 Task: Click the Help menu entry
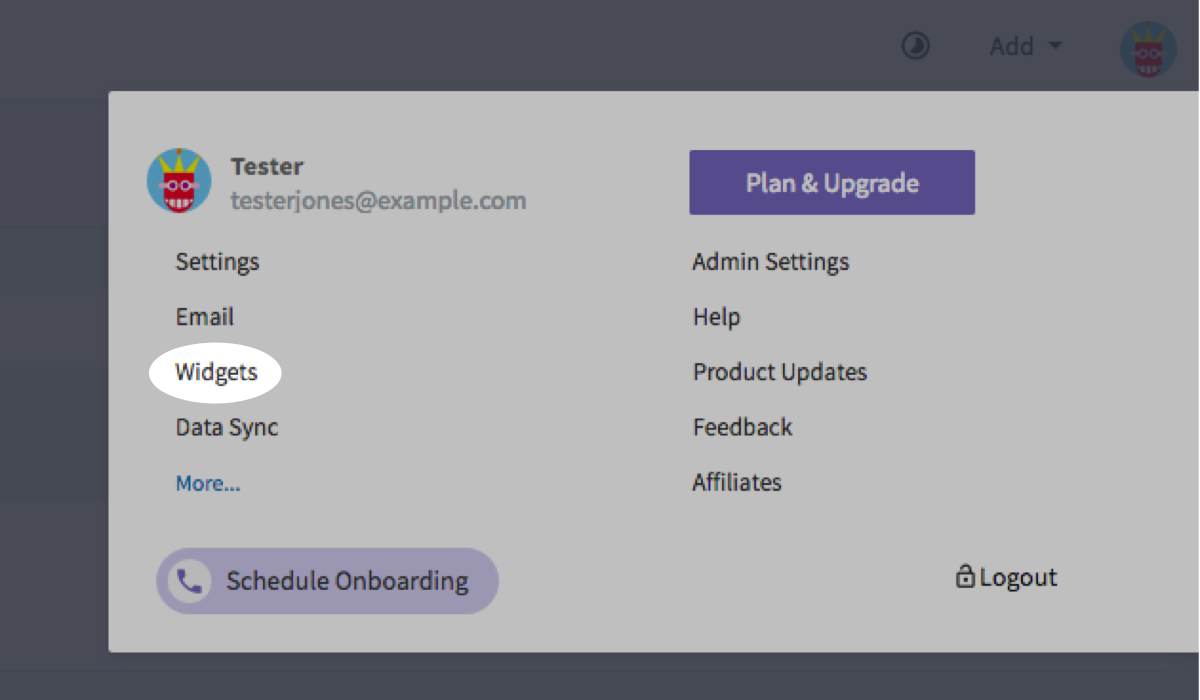point(716,317)
